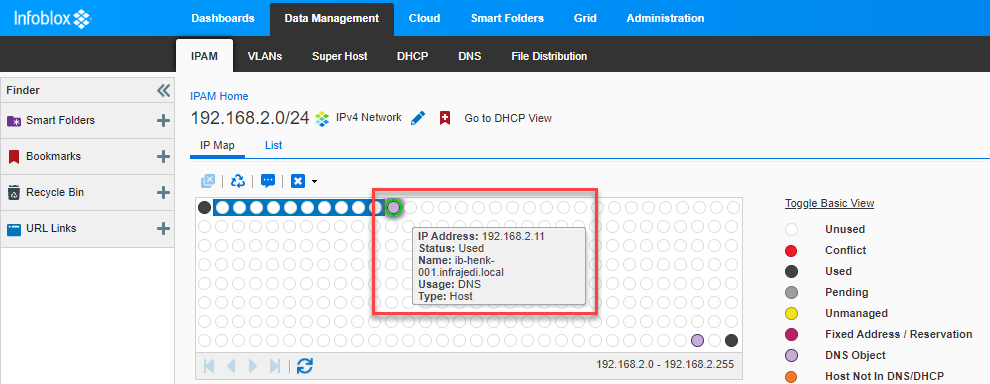Switch to List view tab
990x384 pixels.
[273, 145]
